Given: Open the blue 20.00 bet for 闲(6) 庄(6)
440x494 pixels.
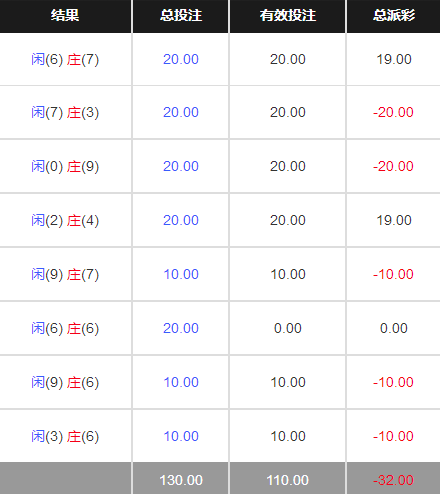Looking at the screenshot, I should point(181,328).
